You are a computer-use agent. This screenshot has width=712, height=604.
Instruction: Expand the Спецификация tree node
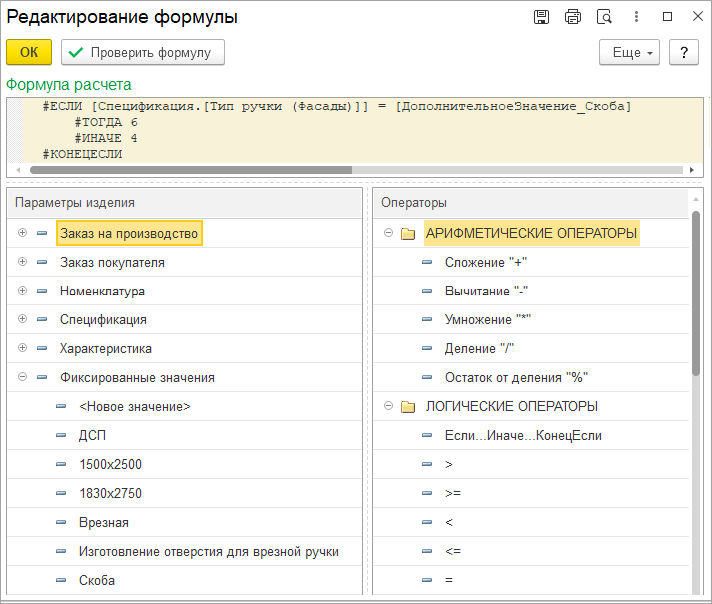pyautogui.click(x=22, y=320)
